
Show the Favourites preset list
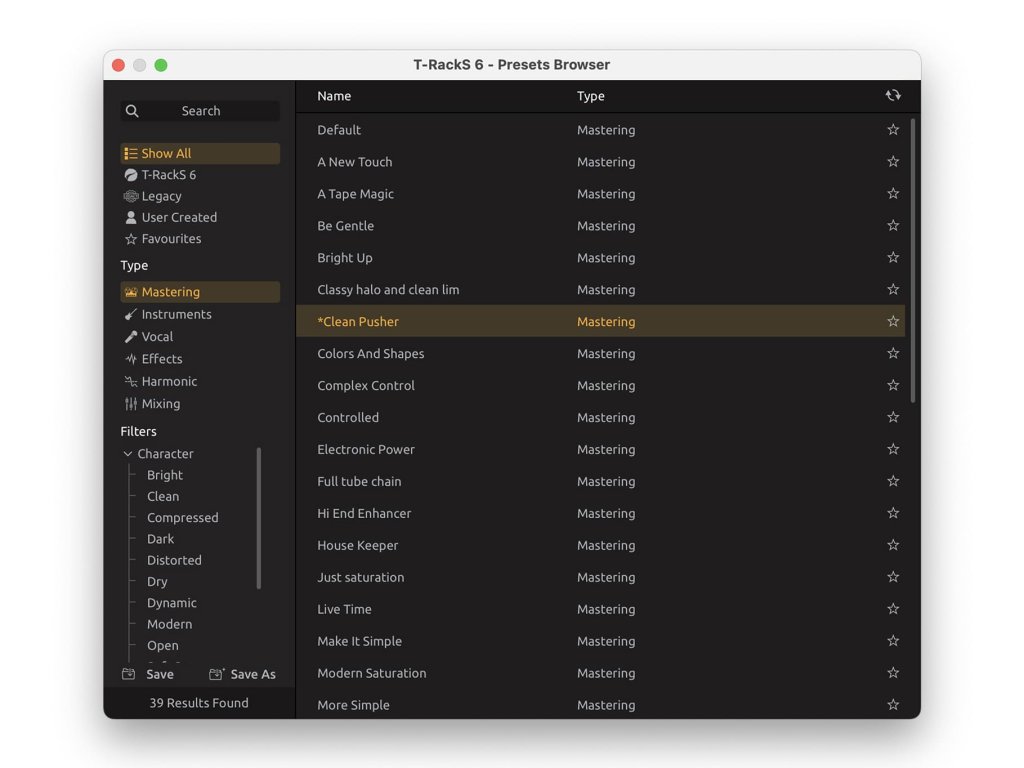pos(170,239)
